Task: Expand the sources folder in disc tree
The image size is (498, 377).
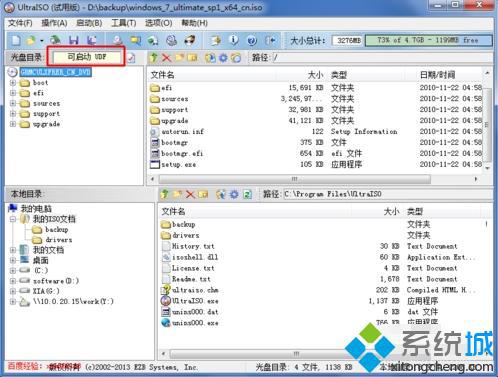Action: click(x=13, y=103)
